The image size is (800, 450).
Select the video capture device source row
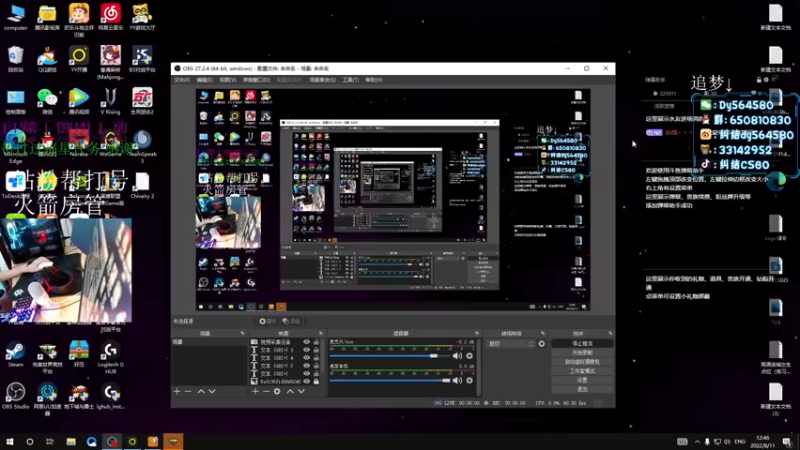click(x=286, y=342)
